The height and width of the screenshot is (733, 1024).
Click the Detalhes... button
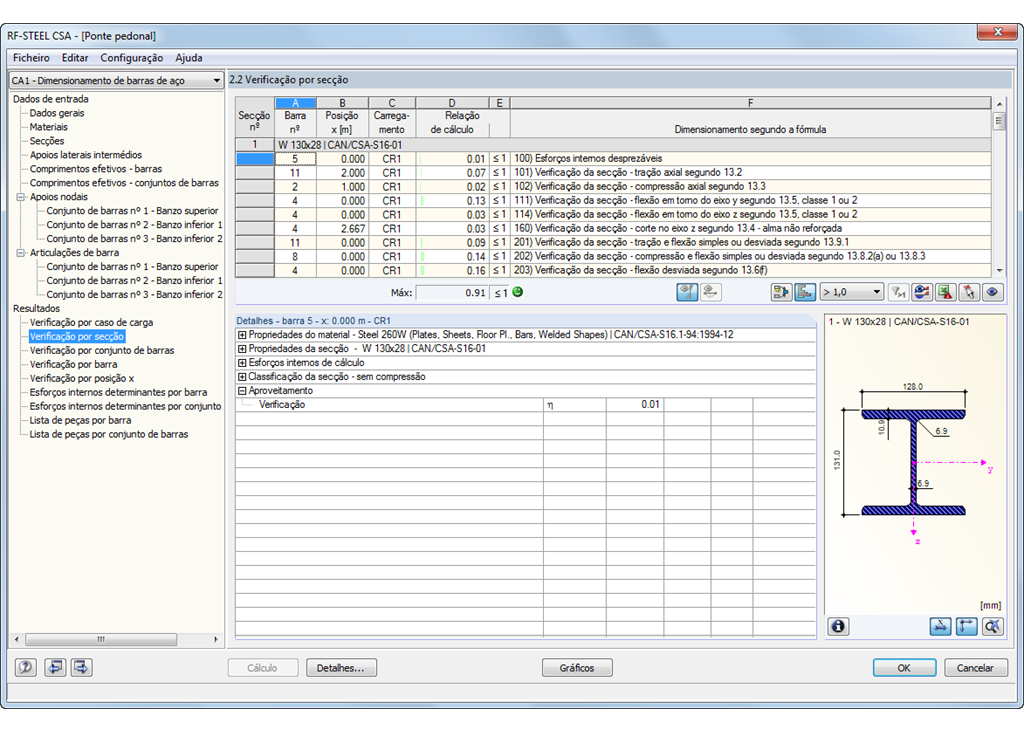tap(342, 668)
